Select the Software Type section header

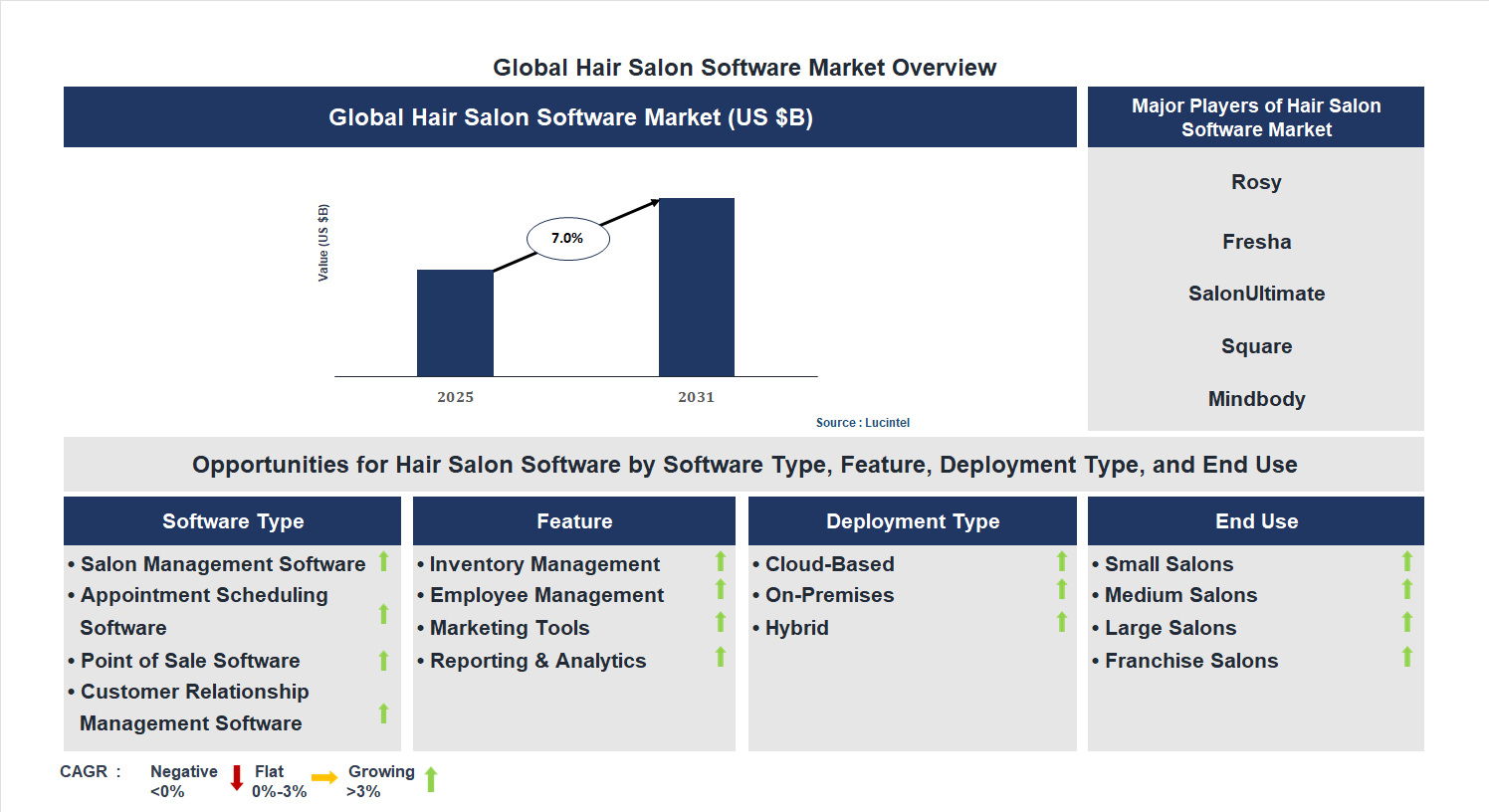(x=232, y=520)
